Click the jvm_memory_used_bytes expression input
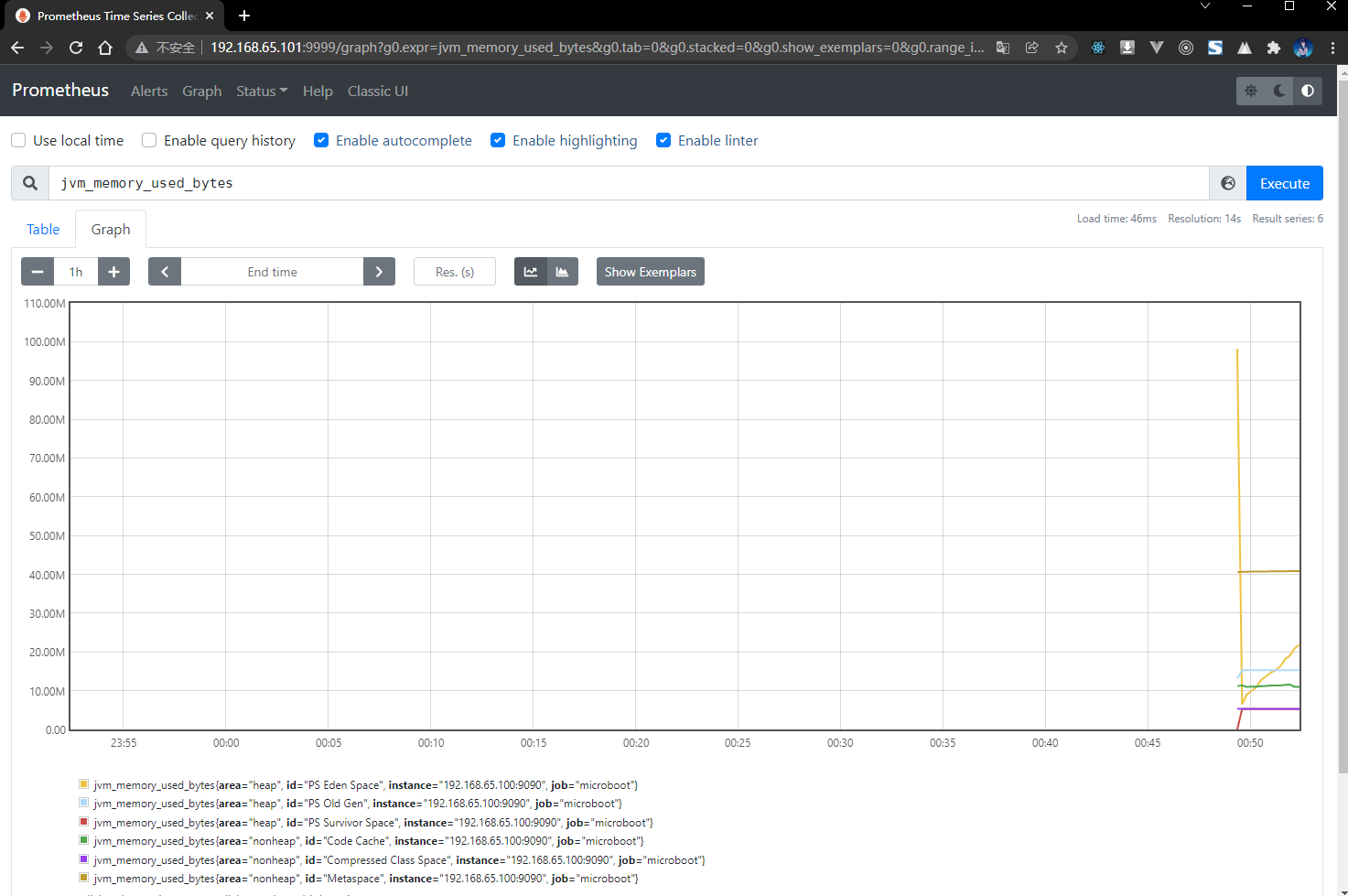The image size is (1348, 896). point(629,183)
